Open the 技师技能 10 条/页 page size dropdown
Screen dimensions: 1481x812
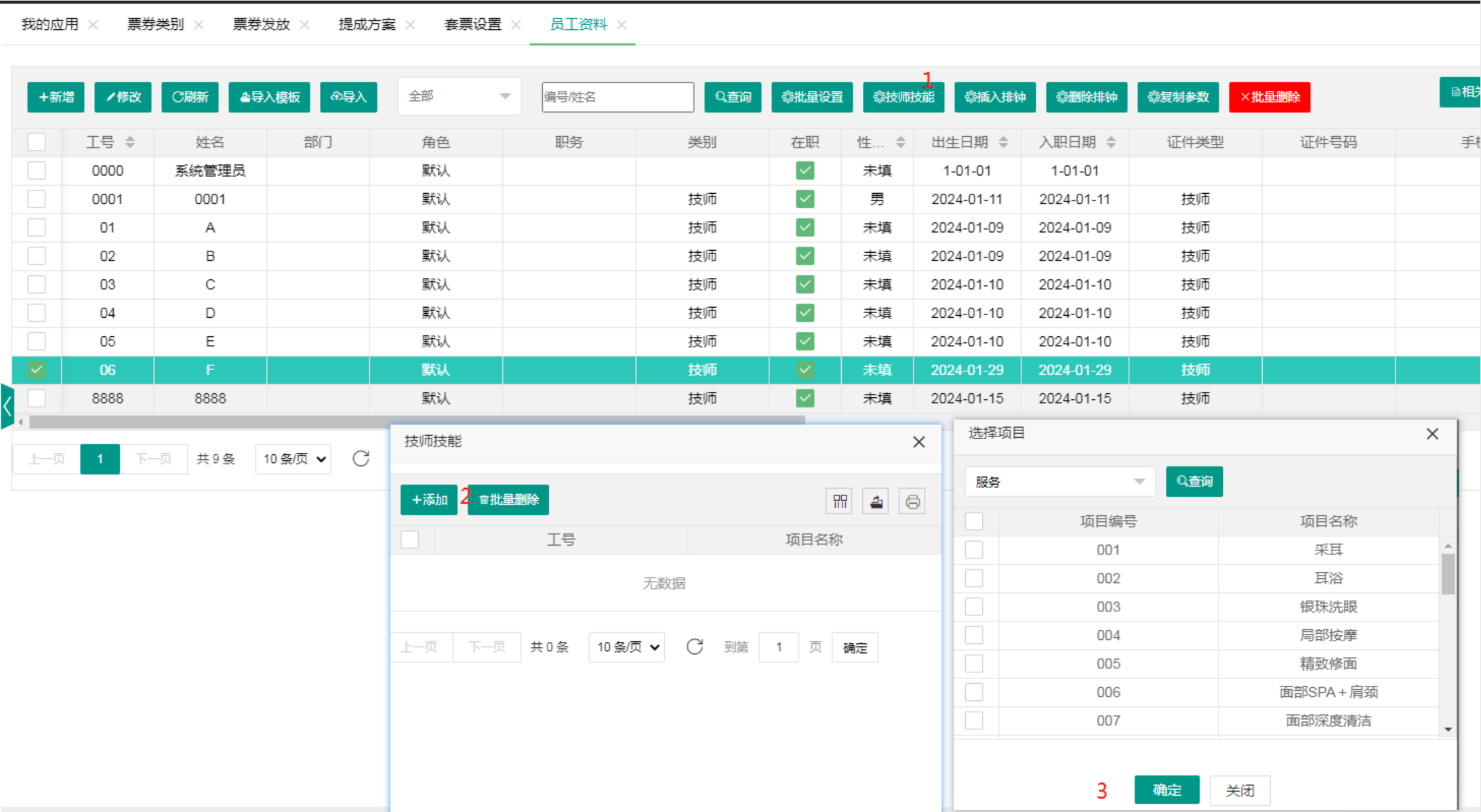point(627,647)
